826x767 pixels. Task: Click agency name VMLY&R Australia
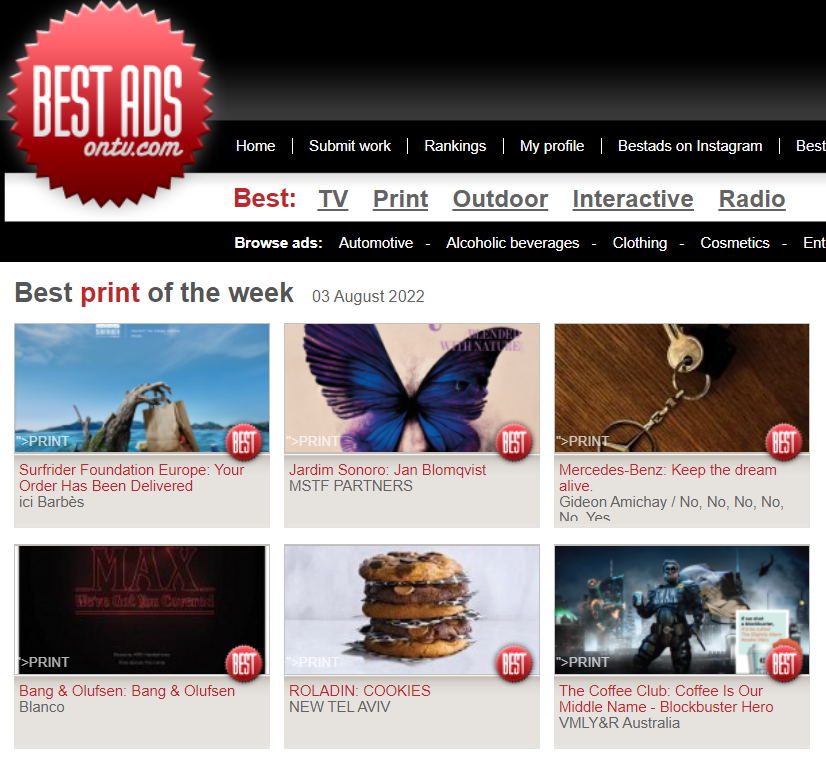tap(620, 723)
